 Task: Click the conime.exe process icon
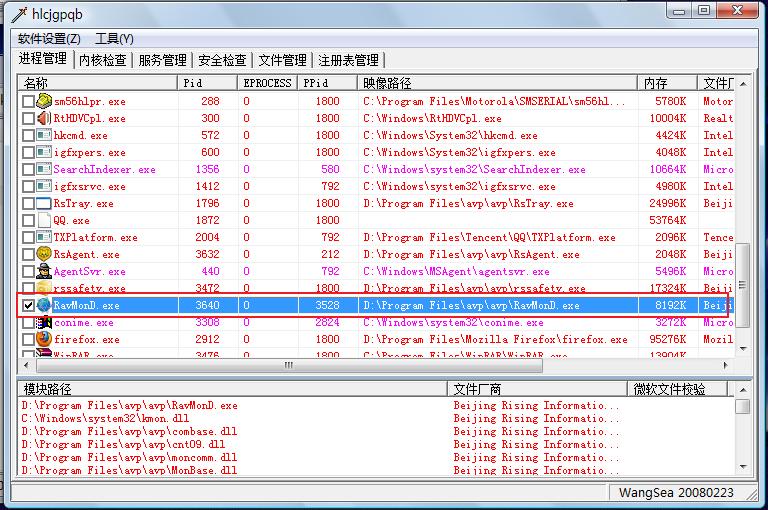point(44,322)
